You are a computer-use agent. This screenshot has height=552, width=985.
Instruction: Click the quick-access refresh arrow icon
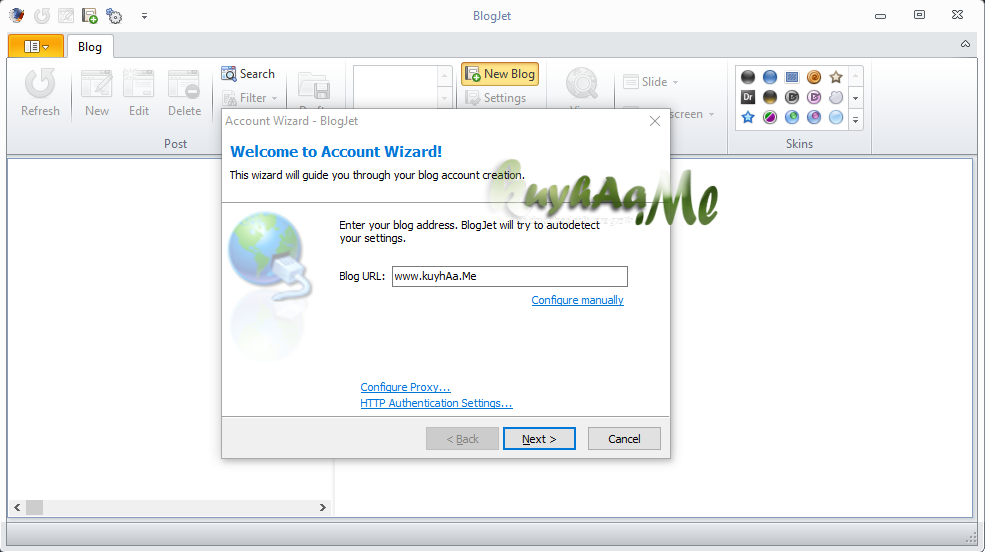pos(42,16)
